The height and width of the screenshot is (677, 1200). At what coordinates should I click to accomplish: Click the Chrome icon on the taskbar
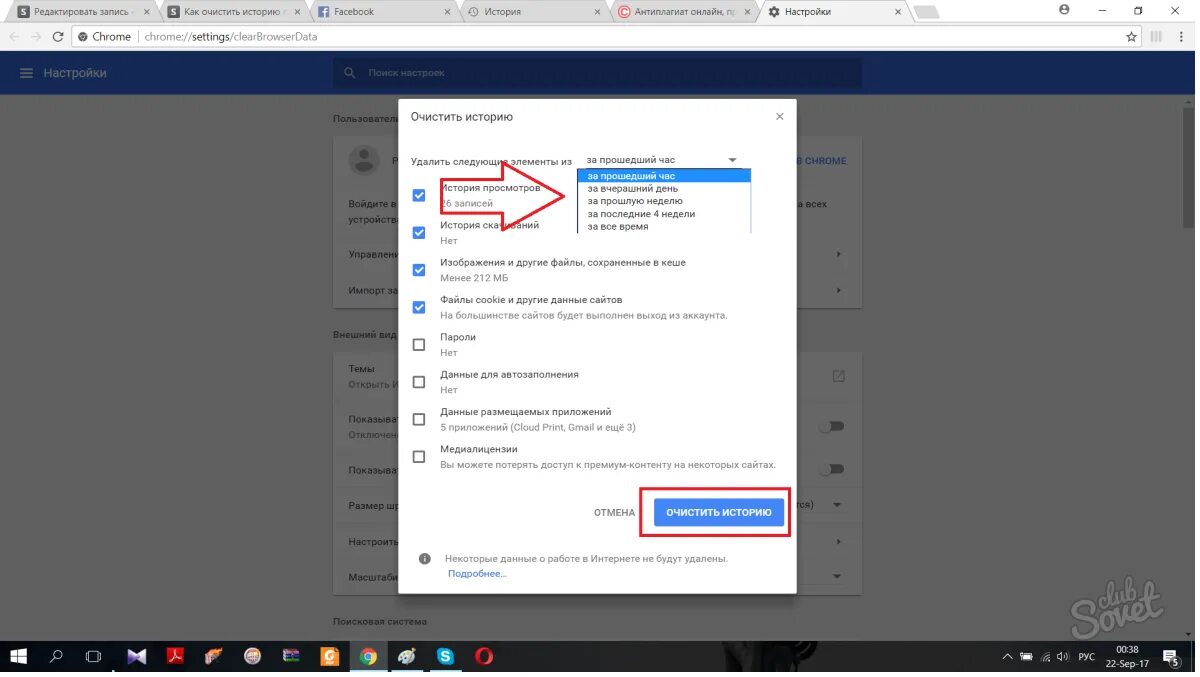point(368,657)
